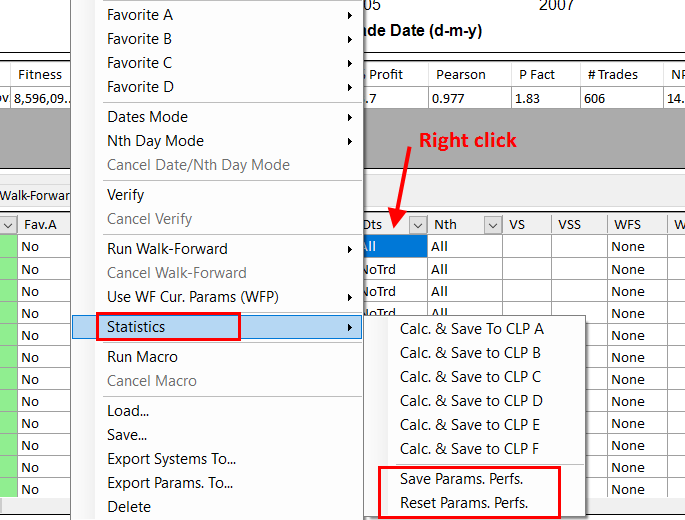Open the Nth column filter dropdown

click(x=492, y=225)
